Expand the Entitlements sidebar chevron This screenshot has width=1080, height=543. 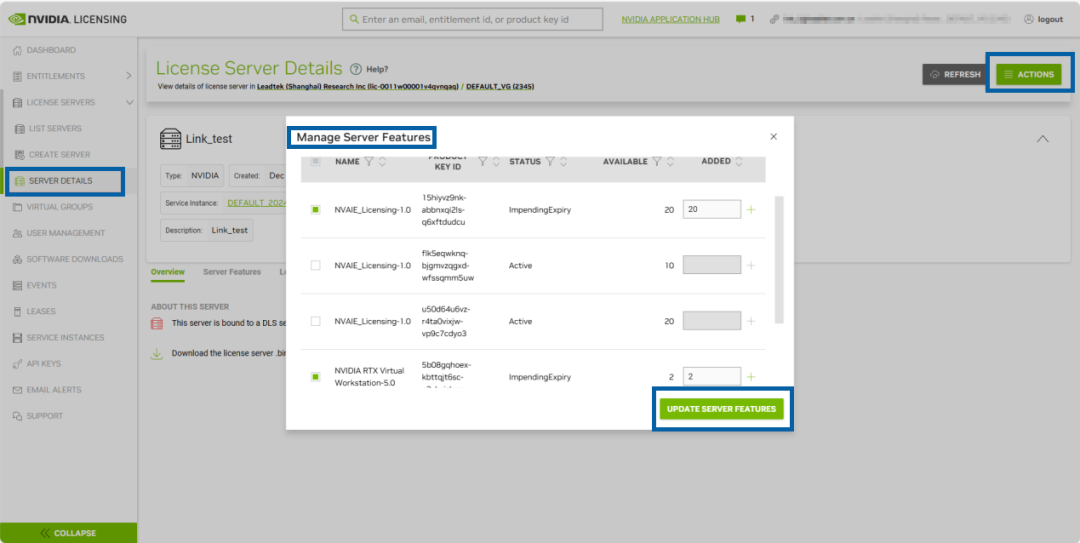(x=129, y=76)
